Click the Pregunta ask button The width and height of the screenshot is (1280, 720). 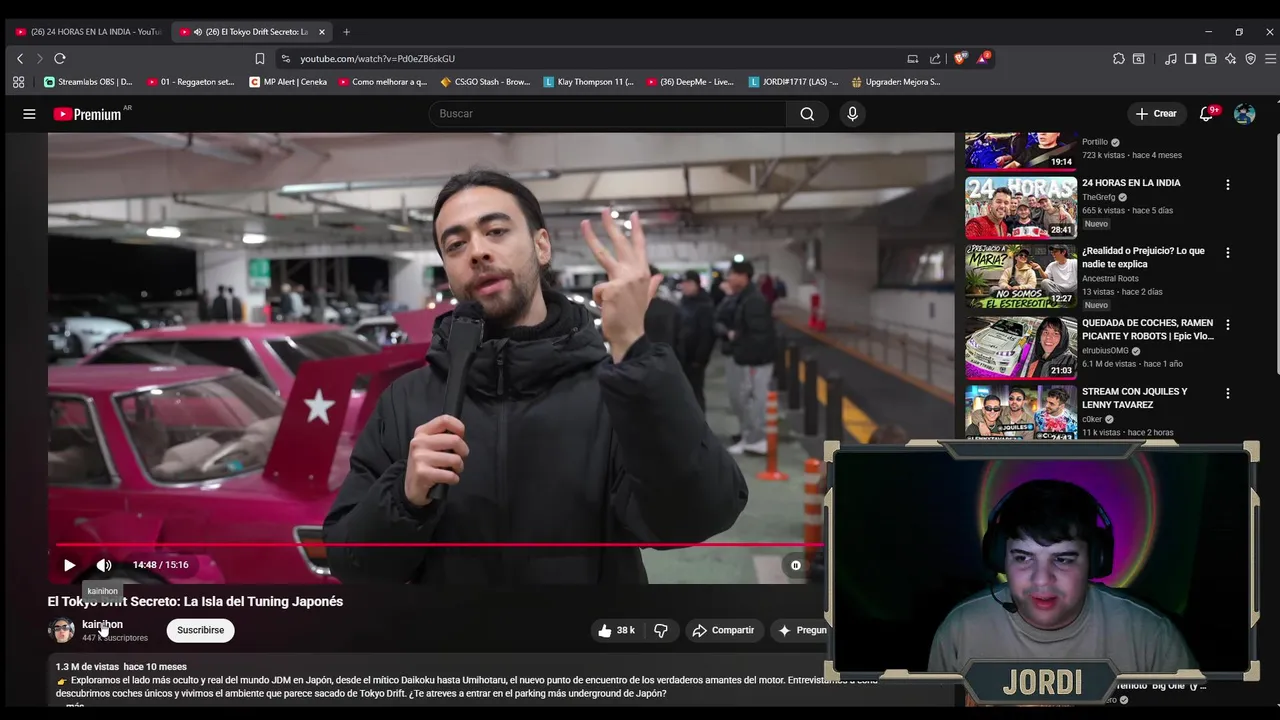(x=800, y=630)
